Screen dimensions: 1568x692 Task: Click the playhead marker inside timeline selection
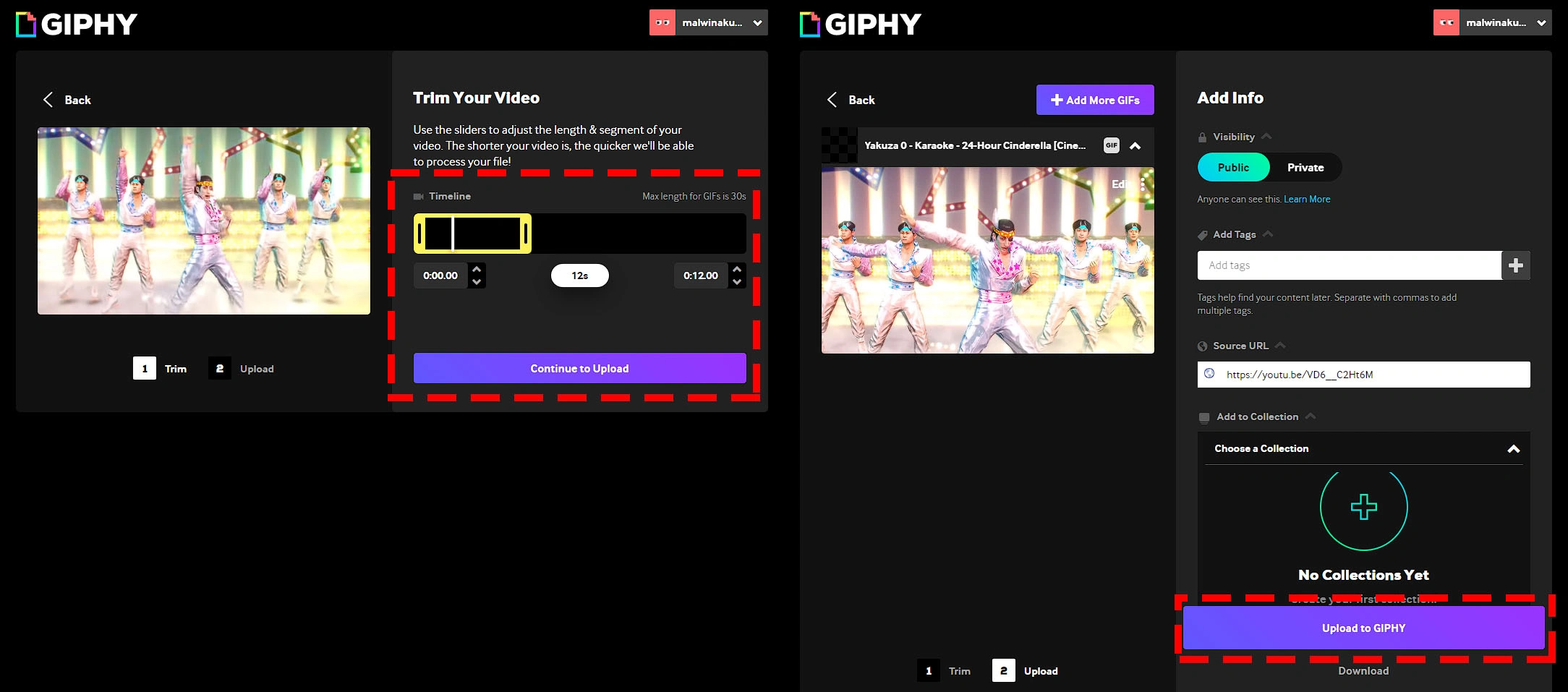[x=453, y=234]
